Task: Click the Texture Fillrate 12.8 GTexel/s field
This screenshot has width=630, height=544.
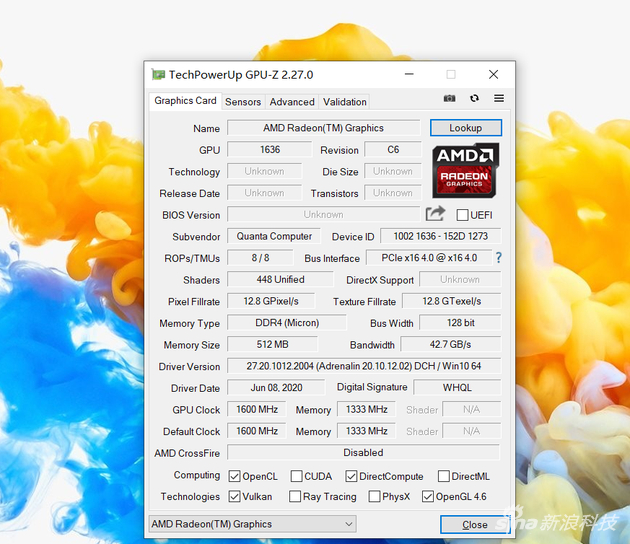Action: point(452,301)
